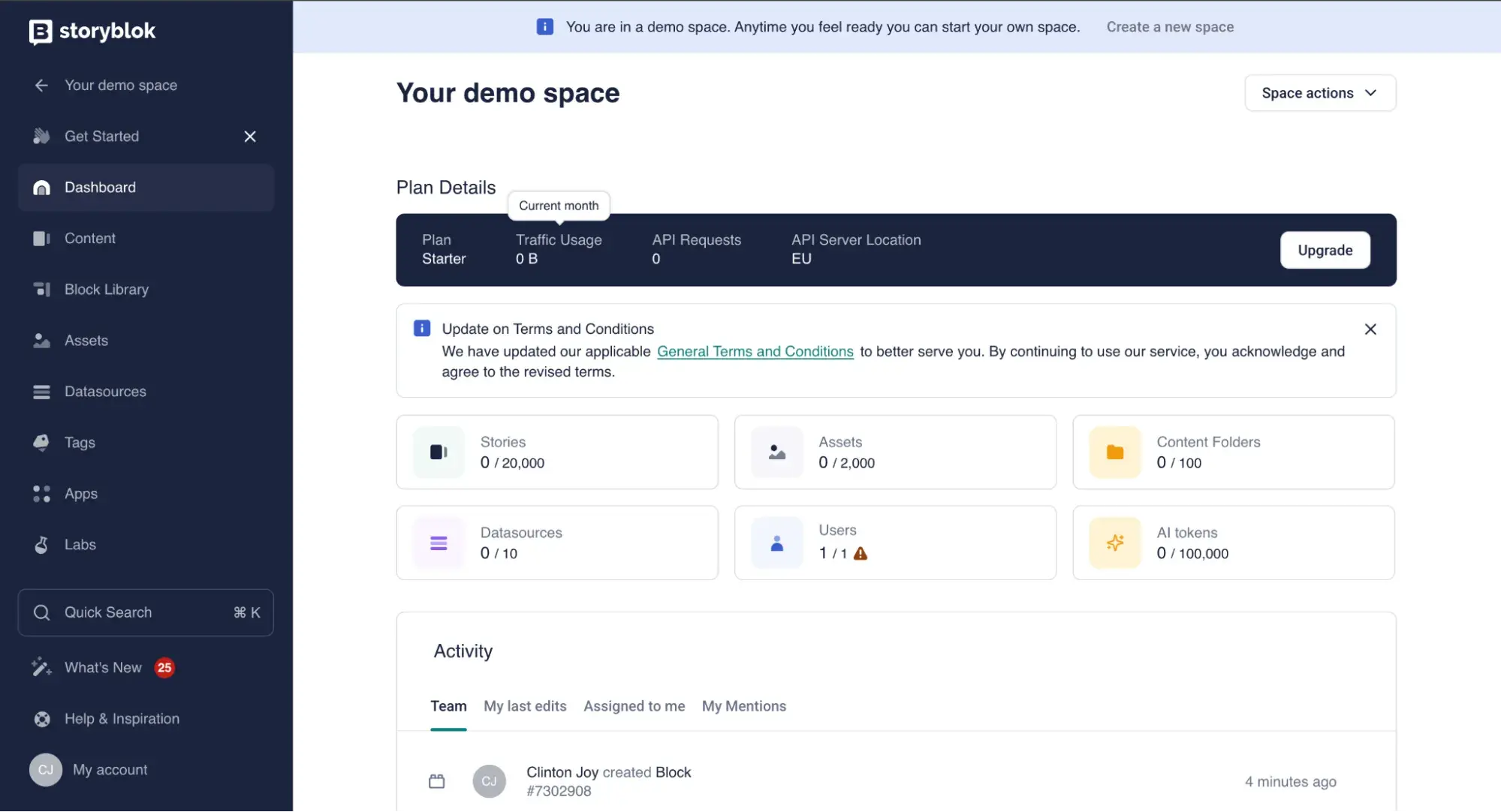Open the Assigned to me tab
1501x812 pixels.
click(x=634, y=706)
